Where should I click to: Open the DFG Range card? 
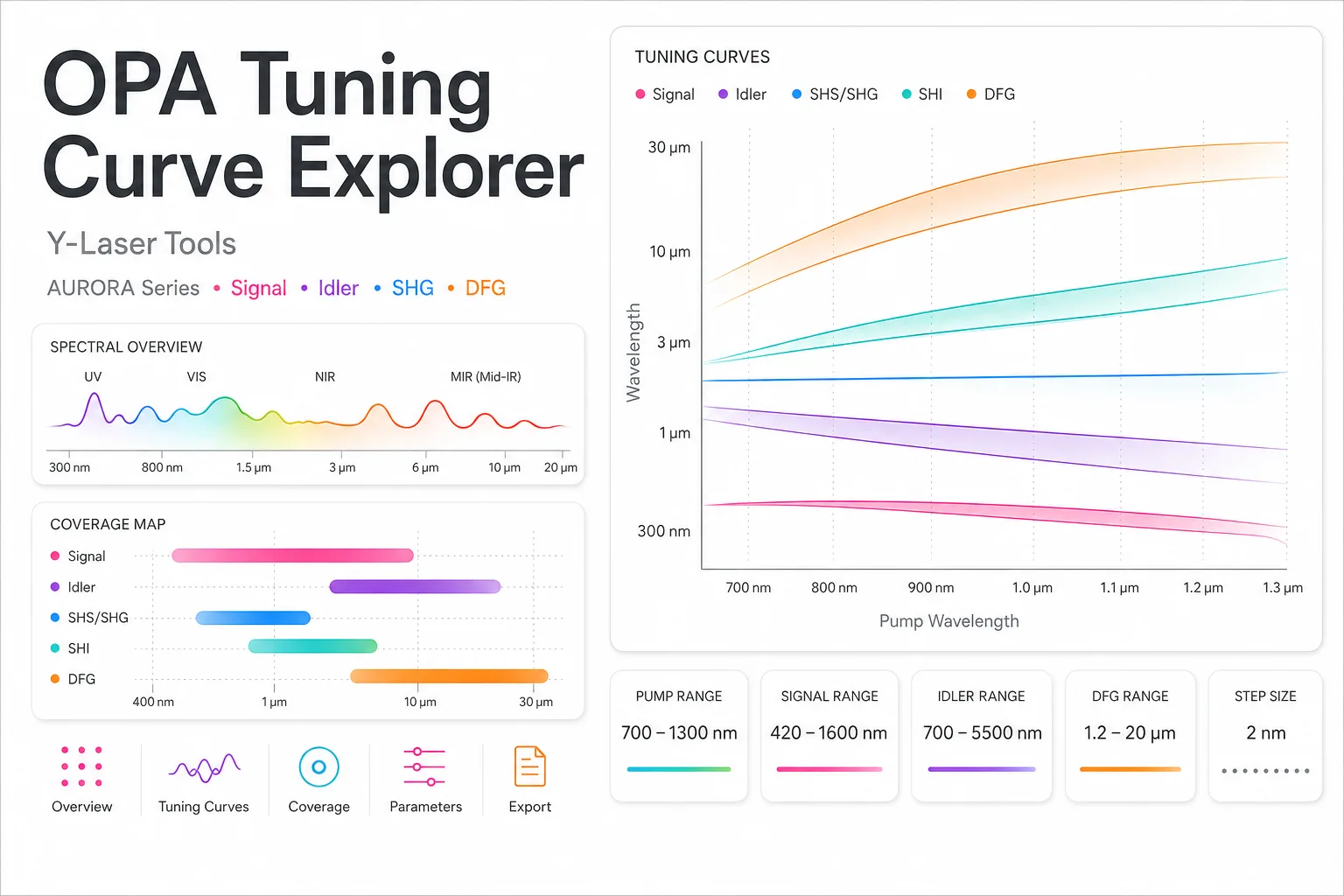[x=1130, y=736]
